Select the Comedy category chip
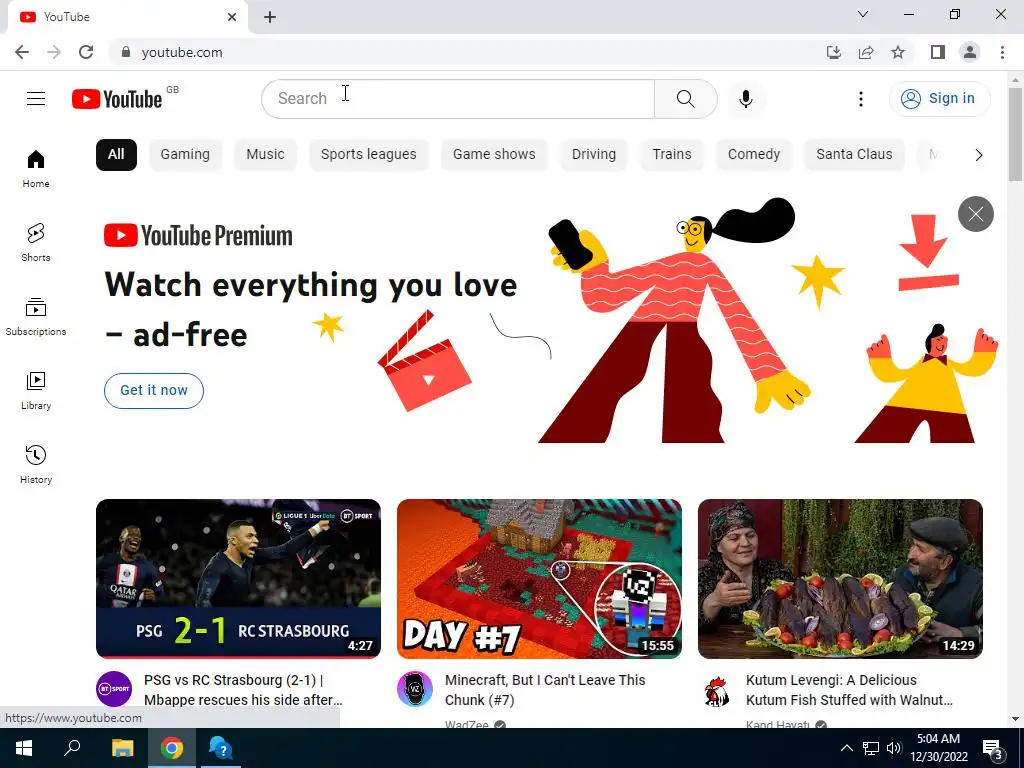This screenshot has height=768, width=1024. click(x=754, y=155)
